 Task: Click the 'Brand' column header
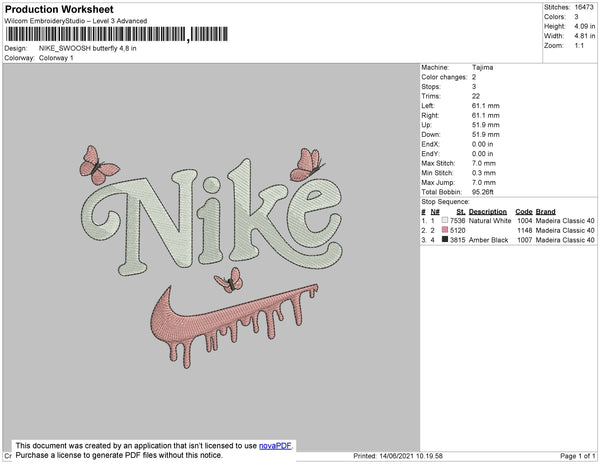(x=545, y=212)
